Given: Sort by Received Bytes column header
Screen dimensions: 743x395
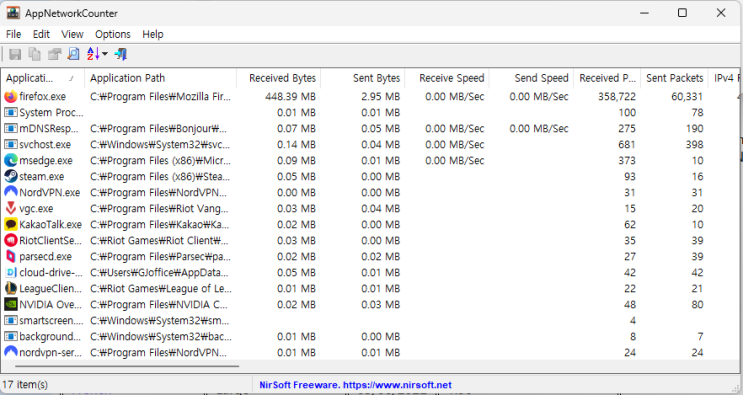Looking at the screenshot, I should click(278, 78).
